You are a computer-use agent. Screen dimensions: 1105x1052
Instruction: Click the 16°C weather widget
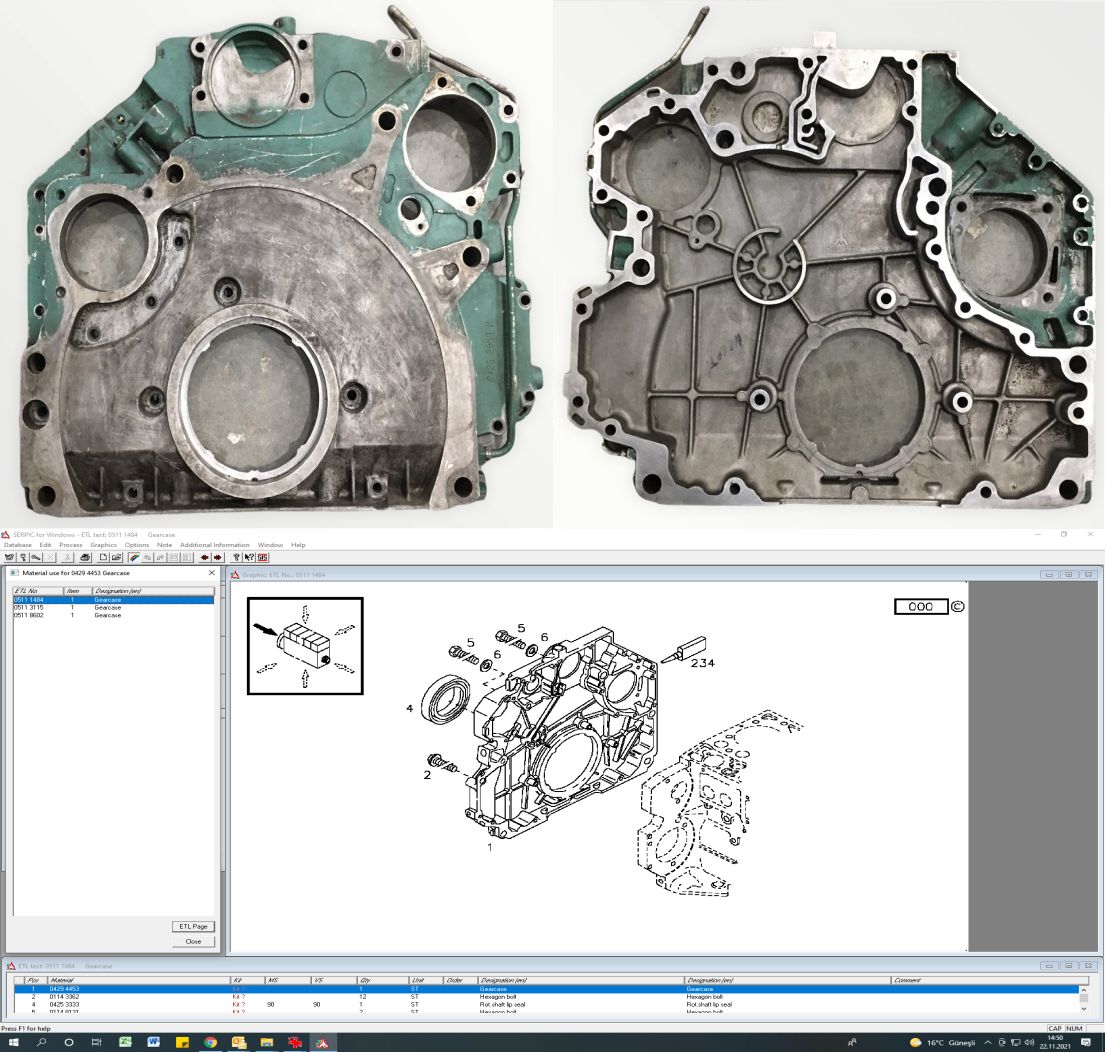(x=942, y=1042)
